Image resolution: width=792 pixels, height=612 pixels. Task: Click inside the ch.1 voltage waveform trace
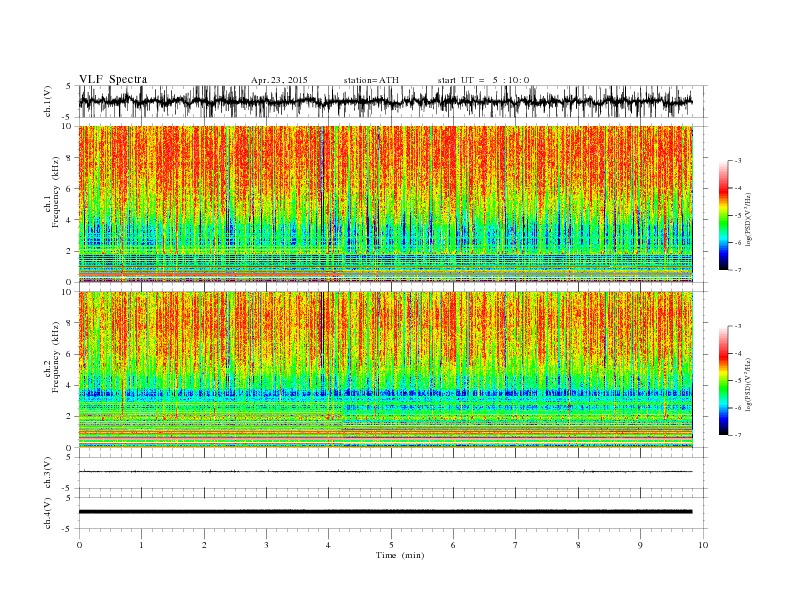(385, 101)
